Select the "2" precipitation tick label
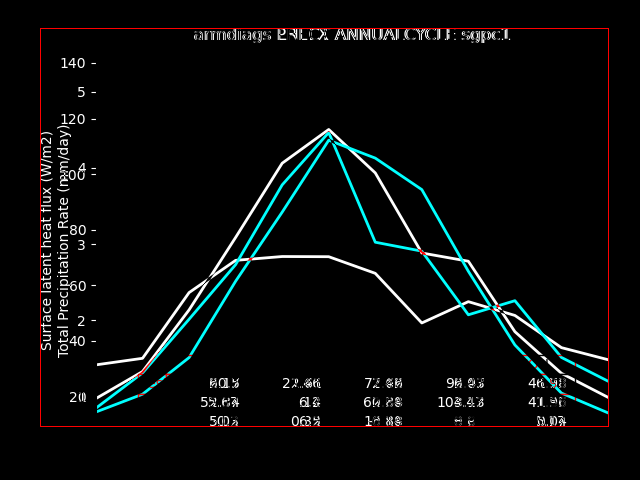 (x=81, y=321)
